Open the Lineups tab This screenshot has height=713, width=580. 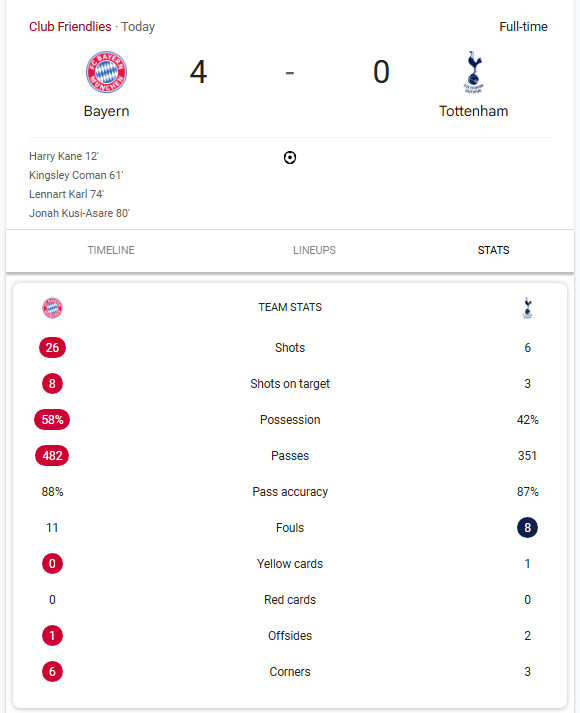click(x=314, y=250)
